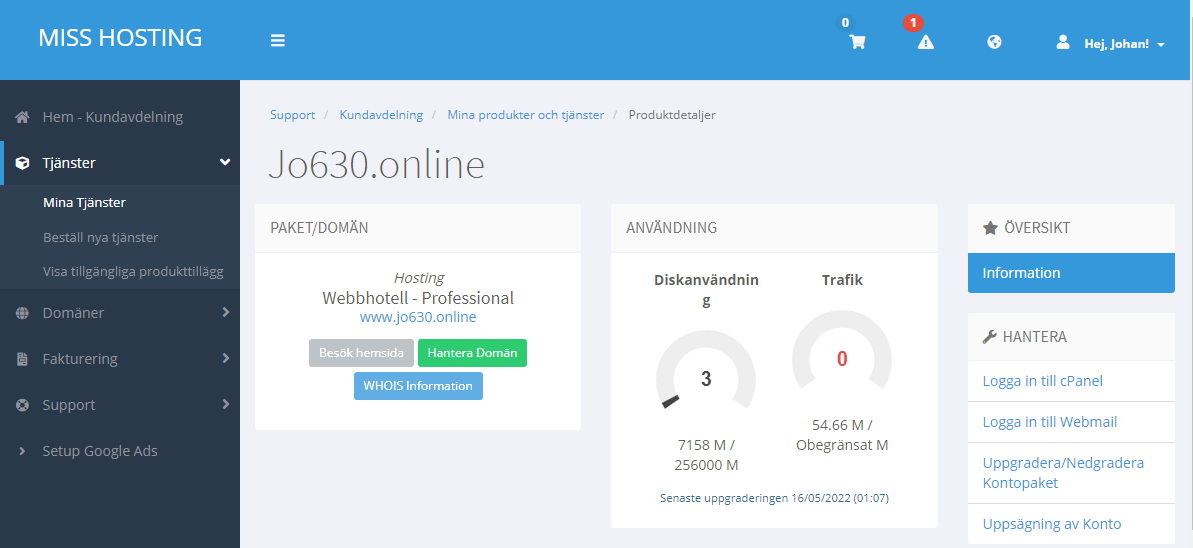The width and height of the screenshot is (1193, 548).
Task: Click the Webbhotell - Professional package name
Action: pos(418,298)
